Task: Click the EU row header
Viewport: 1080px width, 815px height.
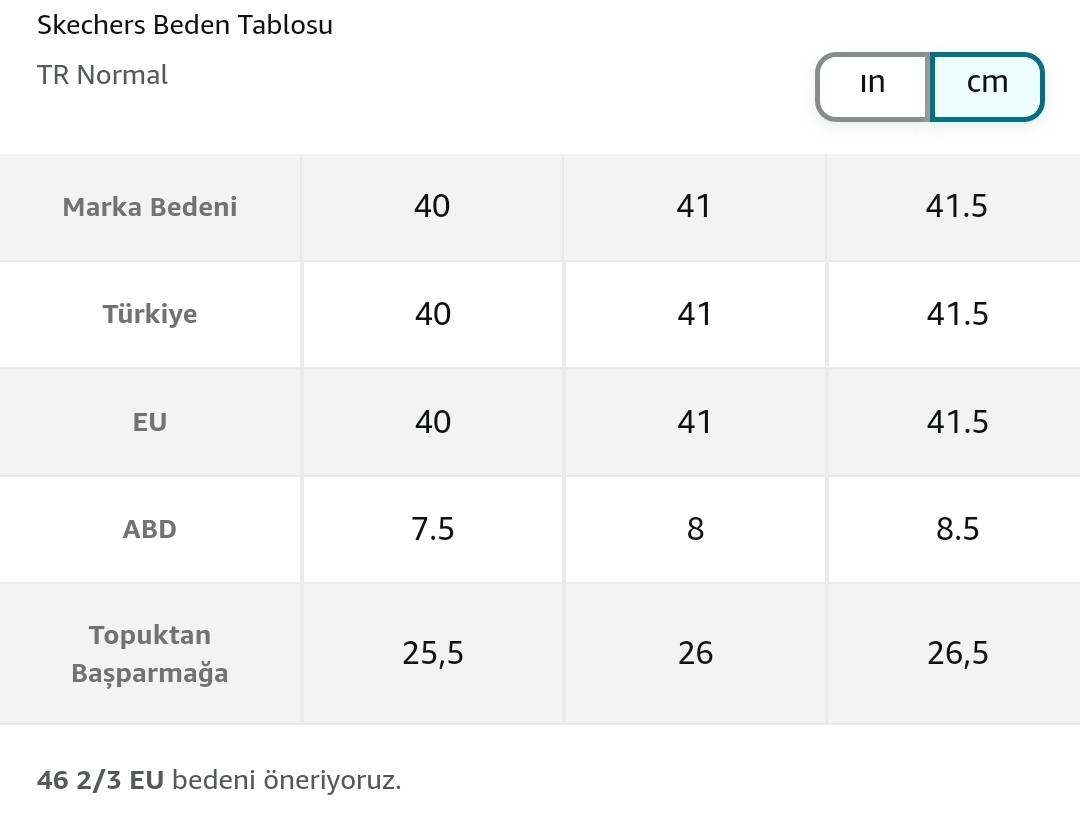Action: (150, 422)
